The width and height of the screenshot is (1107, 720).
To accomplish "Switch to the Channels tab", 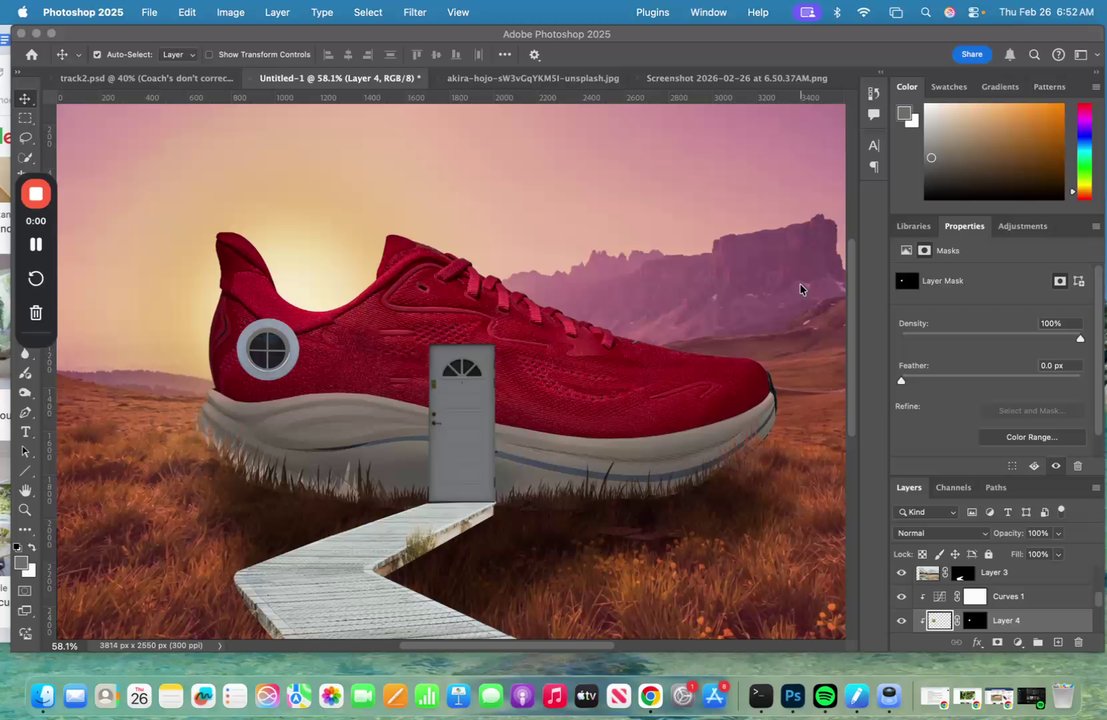I will click(x=952, y=488).
